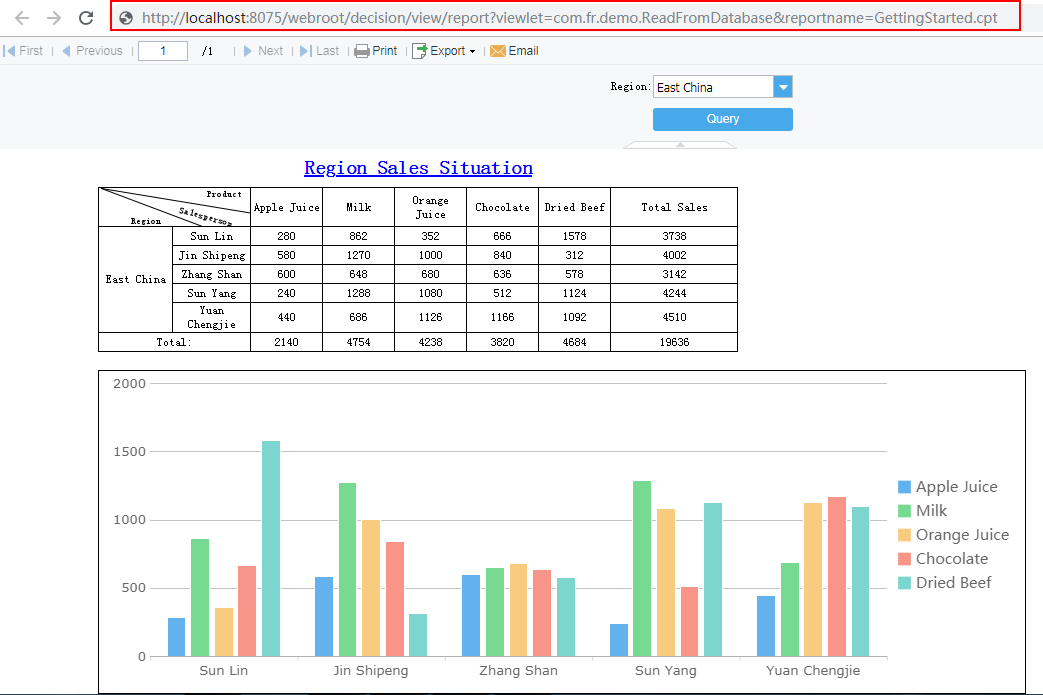Collapse the parameter pane via arrow handle
This screenshot has height=695, width=1043.
680,144
